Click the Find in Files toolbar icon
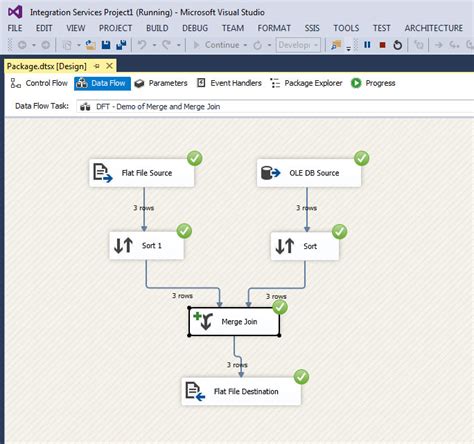 point(336,45)
